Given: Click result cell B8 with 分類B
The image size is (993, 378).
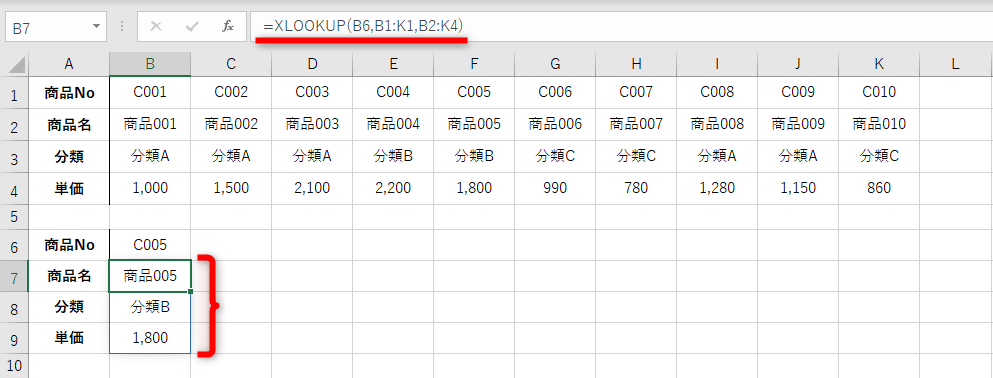Looking at the screenshot, I should click(150, 307).
